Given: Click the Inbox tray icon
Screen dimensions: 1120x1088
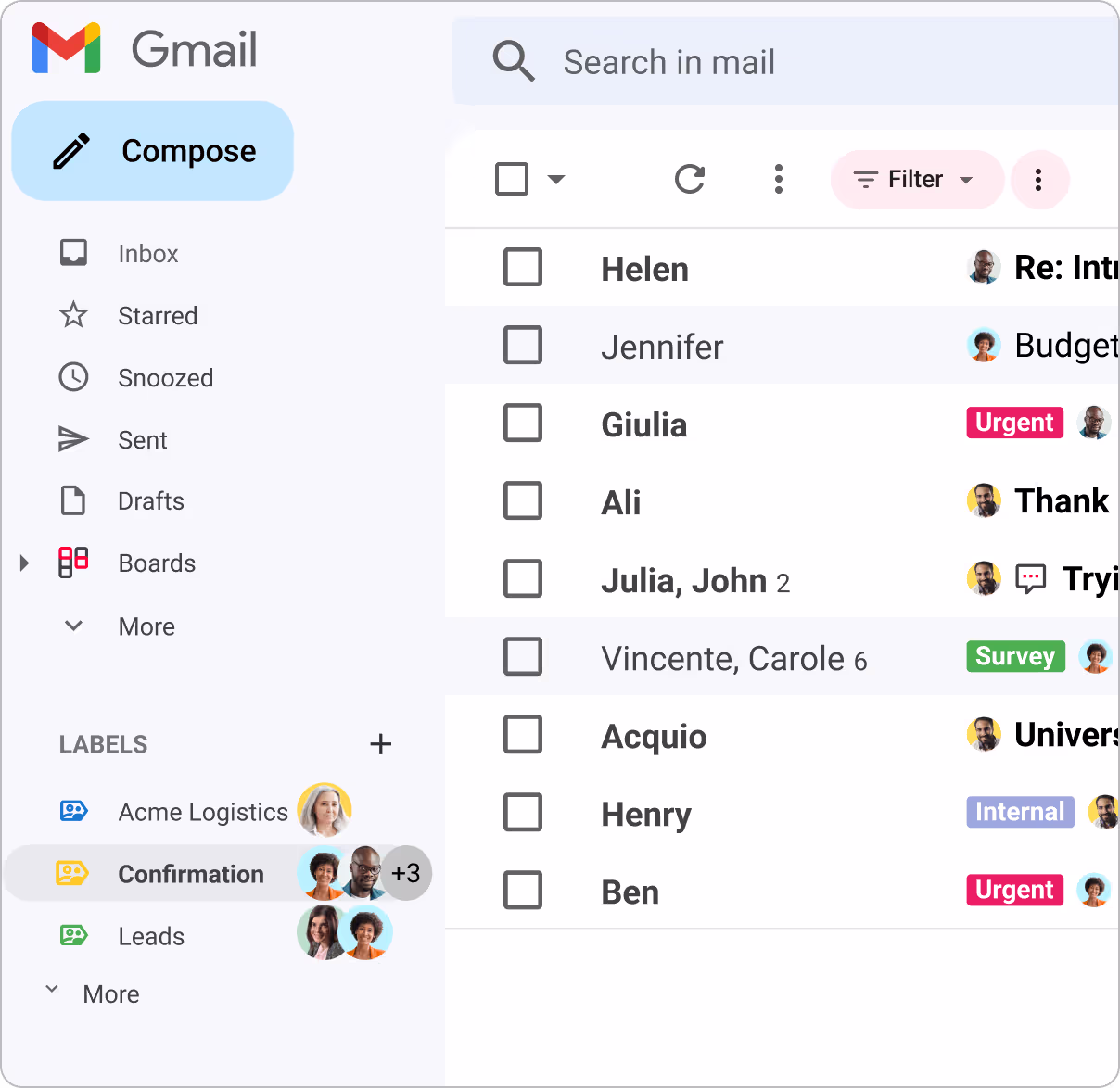Looking at the screenshot, I should pyautogui.click(x=73, y=253).
